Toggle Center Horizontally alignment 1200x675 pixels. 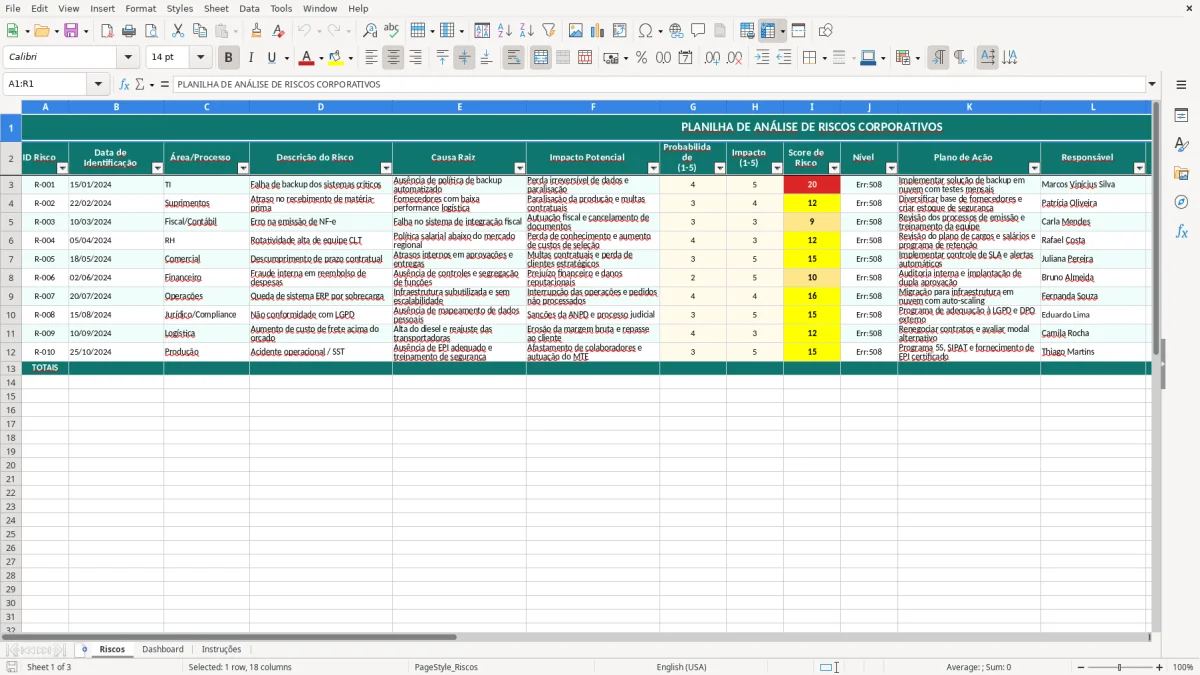tap(393, 58)
